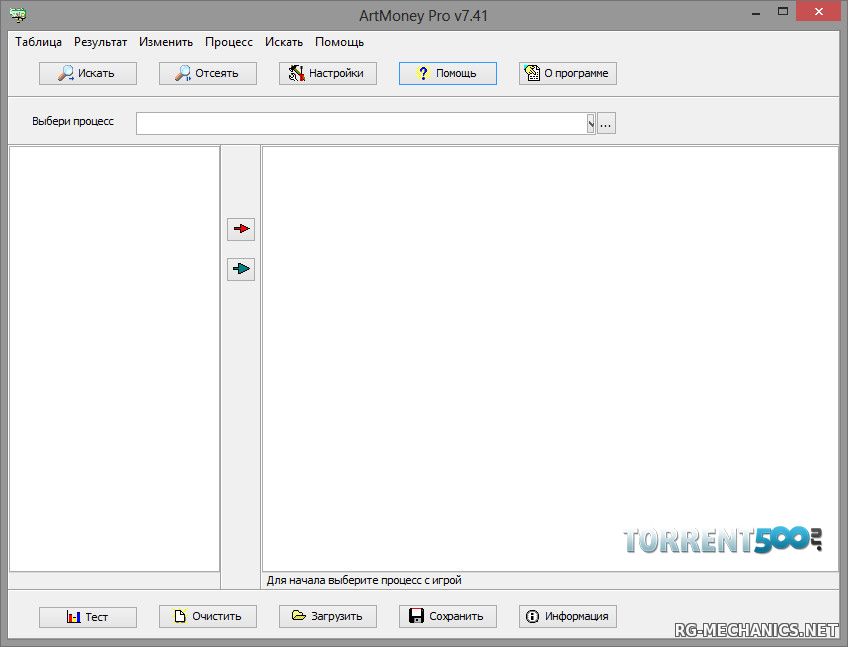
Task: Open the Изменить menu
Action: point(166,42)
